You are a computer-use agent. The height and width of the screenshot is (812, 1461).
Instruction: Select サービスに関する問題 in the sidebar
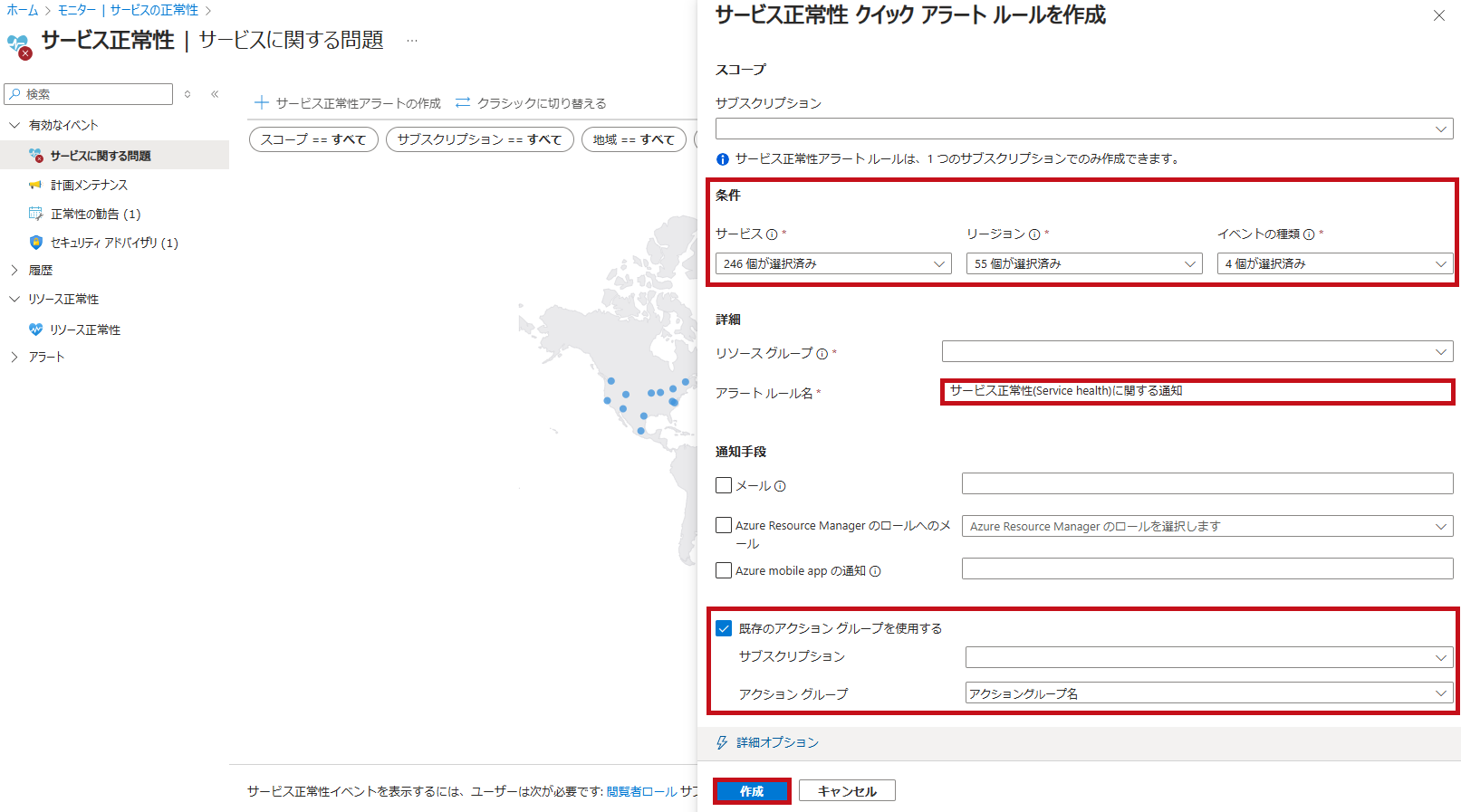point(114,156)
